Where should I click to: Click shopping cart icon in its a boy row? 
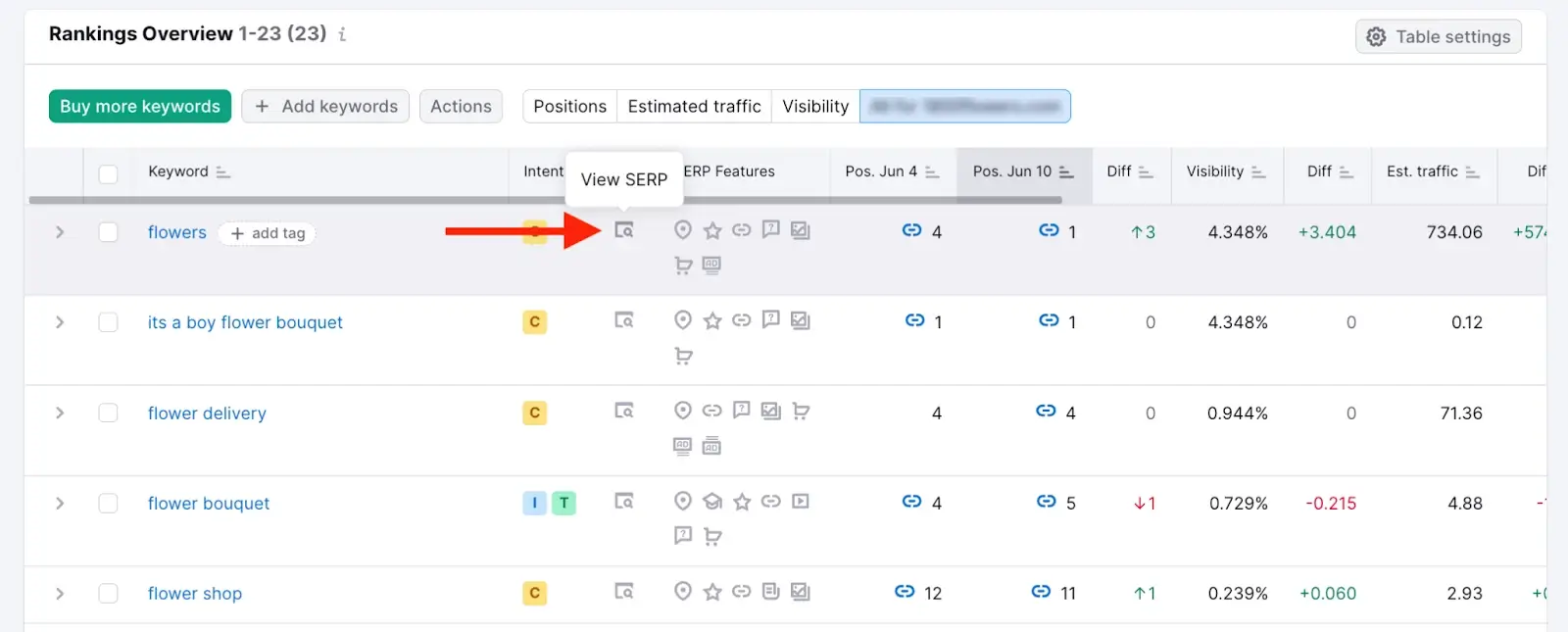coord(683,356)
